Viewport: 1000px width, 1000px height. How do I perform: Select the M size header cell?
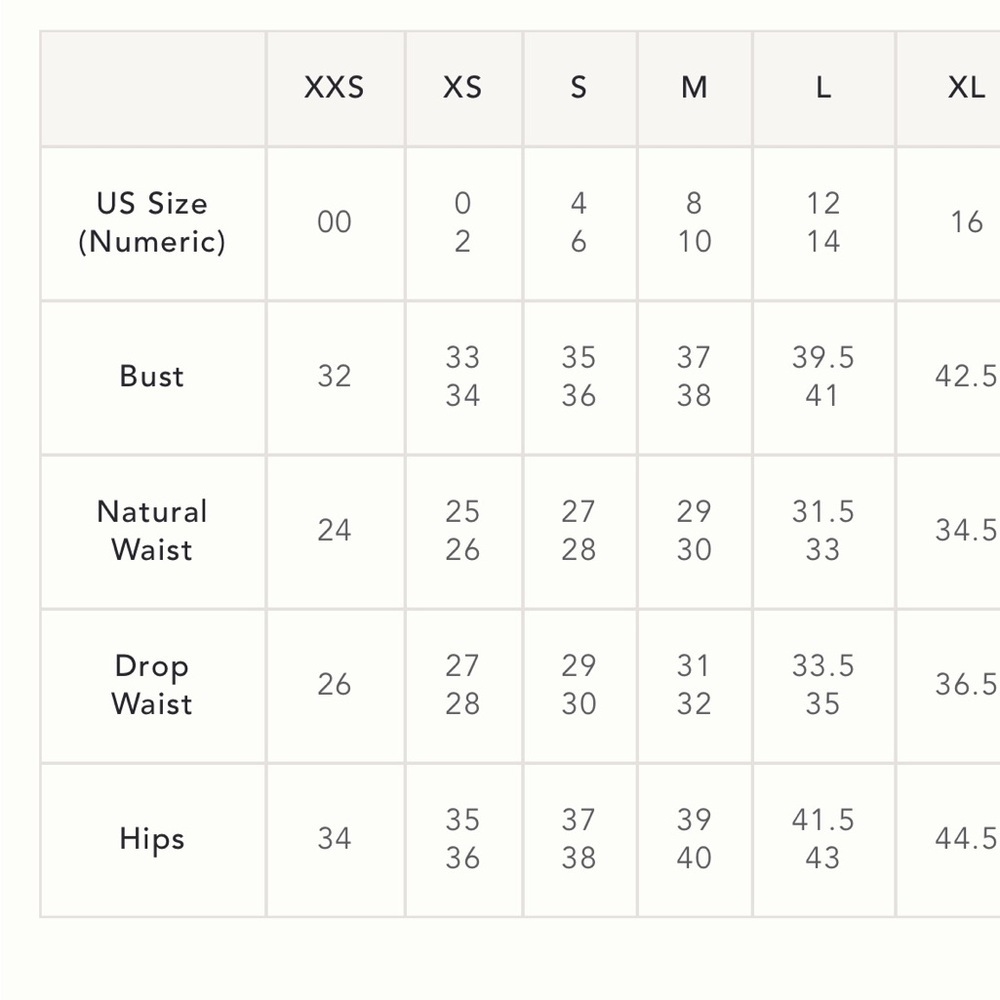[x=695, y=88]
